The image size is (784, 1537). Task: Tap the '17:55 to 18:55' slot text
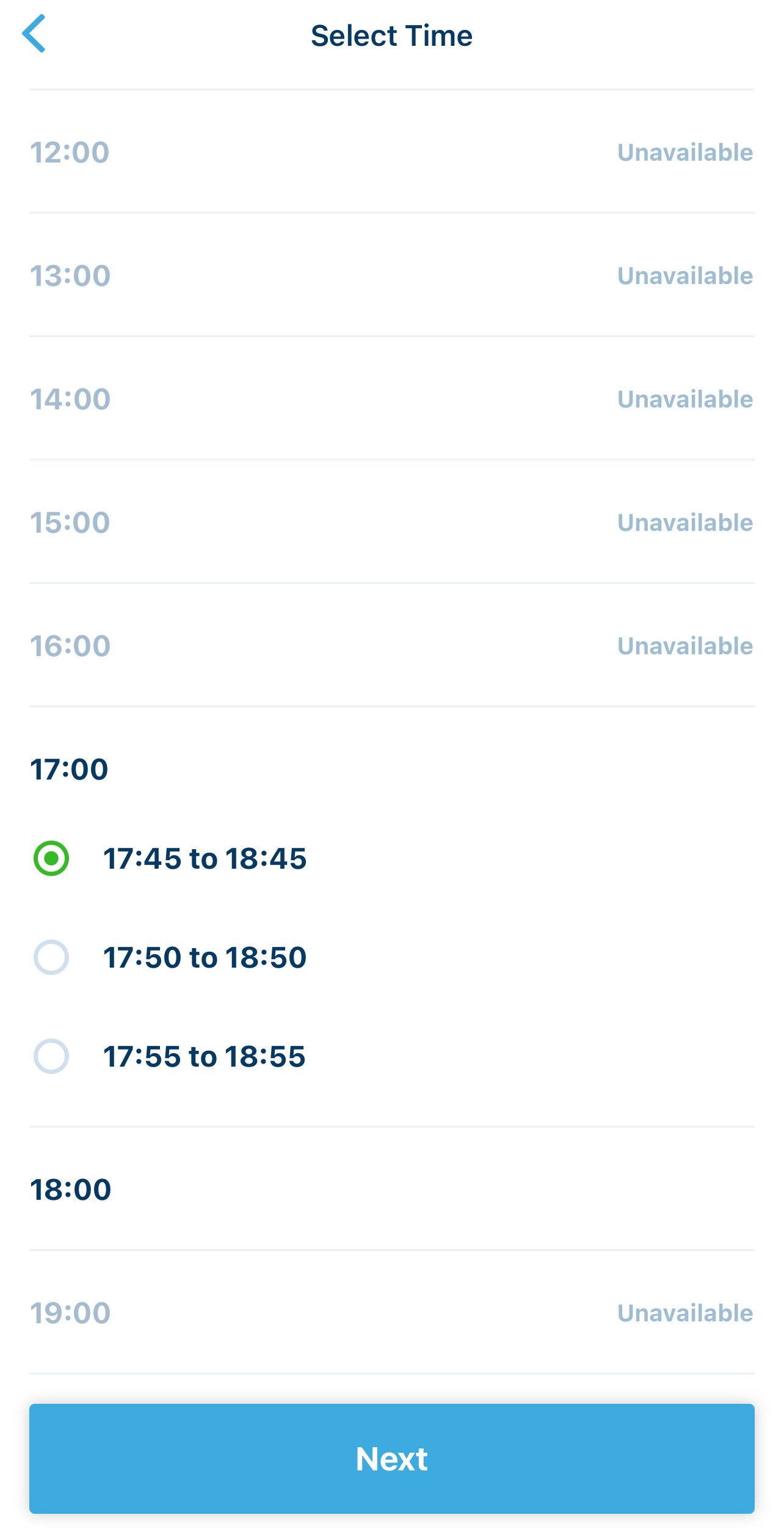coord(205,1056)
